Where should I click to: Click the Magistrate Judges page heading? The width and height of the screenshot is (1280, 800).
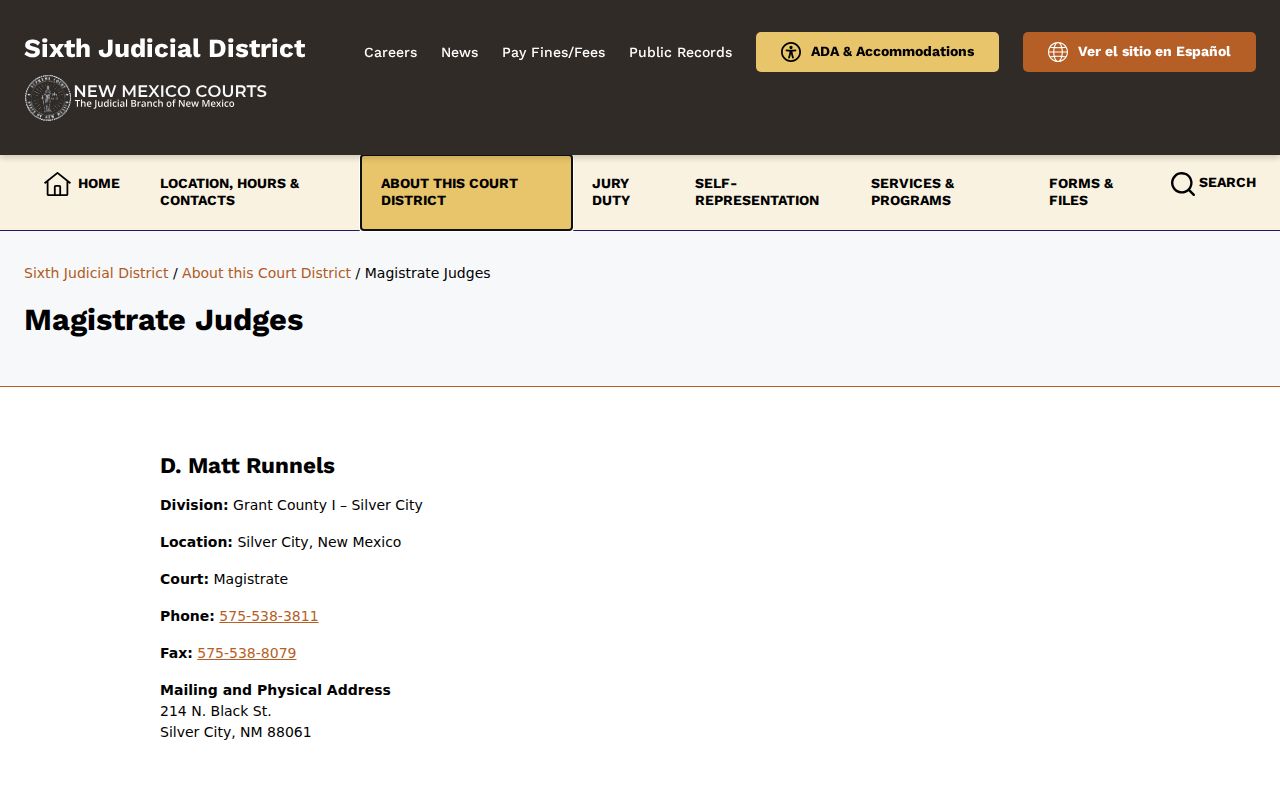[x=164, y=320]
